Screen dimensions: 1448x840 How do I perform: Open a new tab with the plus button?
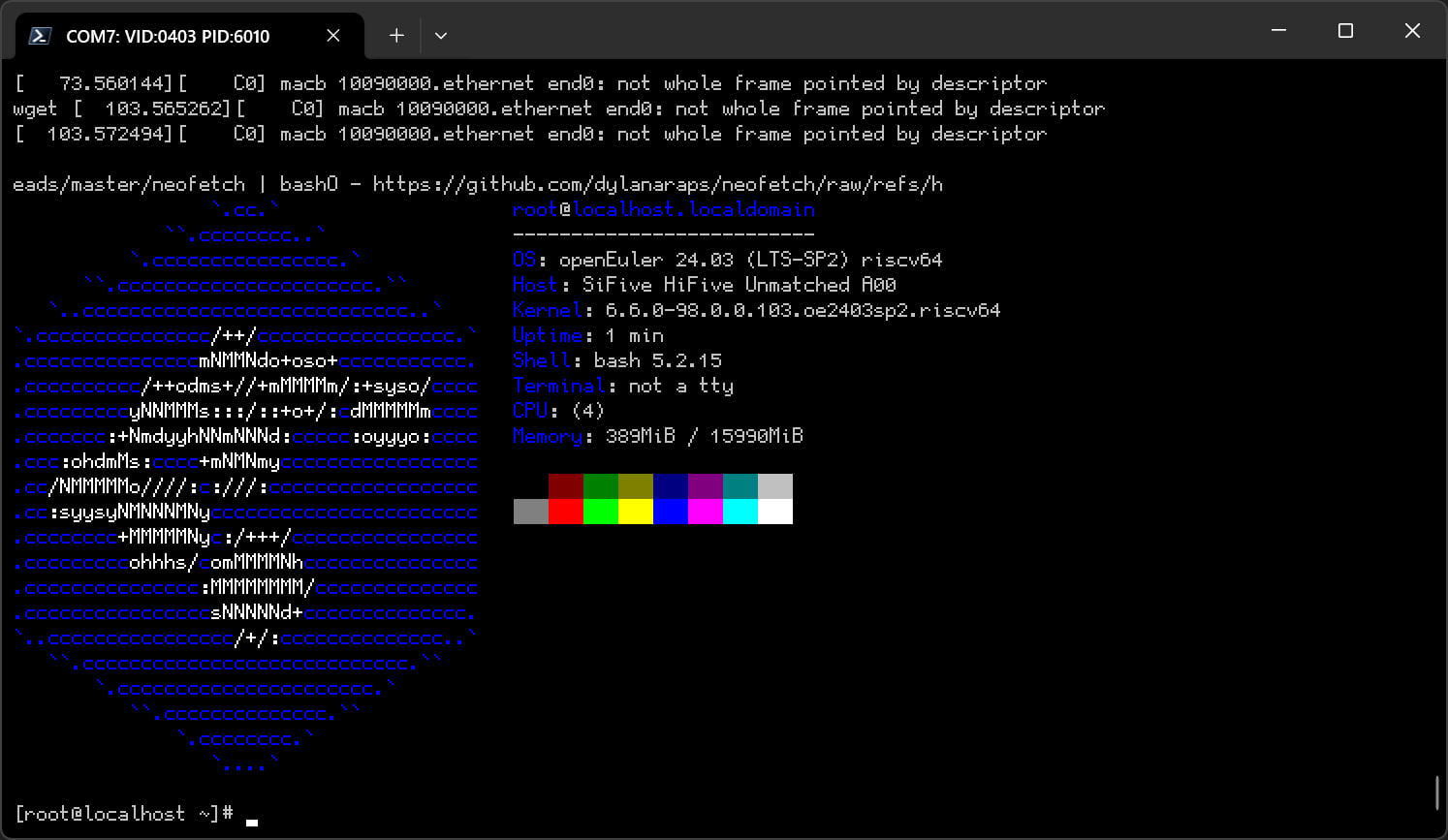396,36
